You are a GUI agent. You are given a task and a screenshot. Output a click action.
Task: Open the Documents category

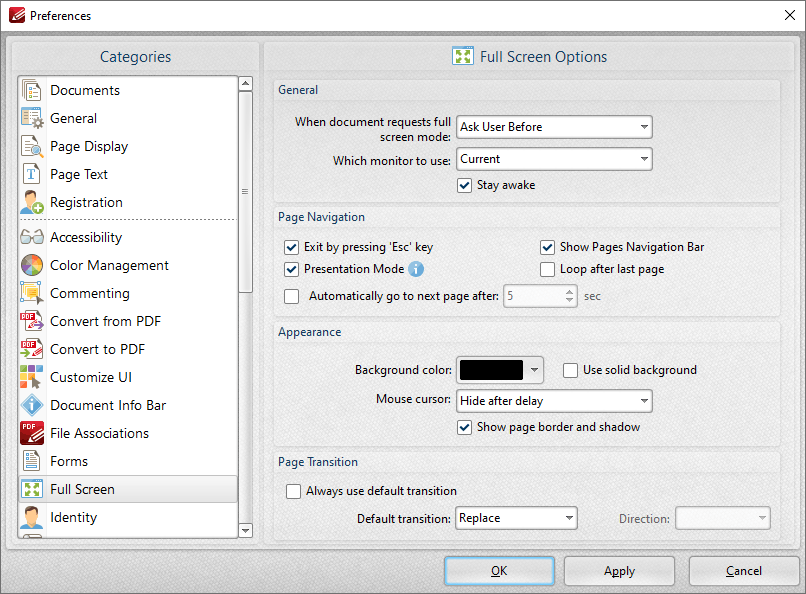[x=128, y=90]
